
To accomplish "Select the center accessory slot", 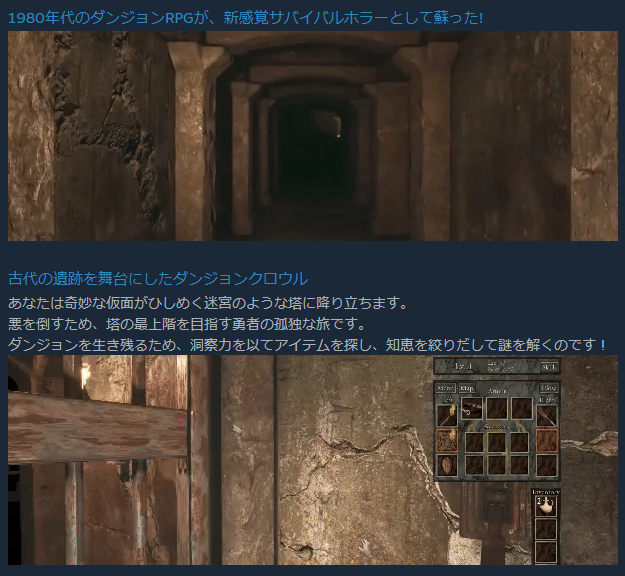I will click(x=497, y=441).
